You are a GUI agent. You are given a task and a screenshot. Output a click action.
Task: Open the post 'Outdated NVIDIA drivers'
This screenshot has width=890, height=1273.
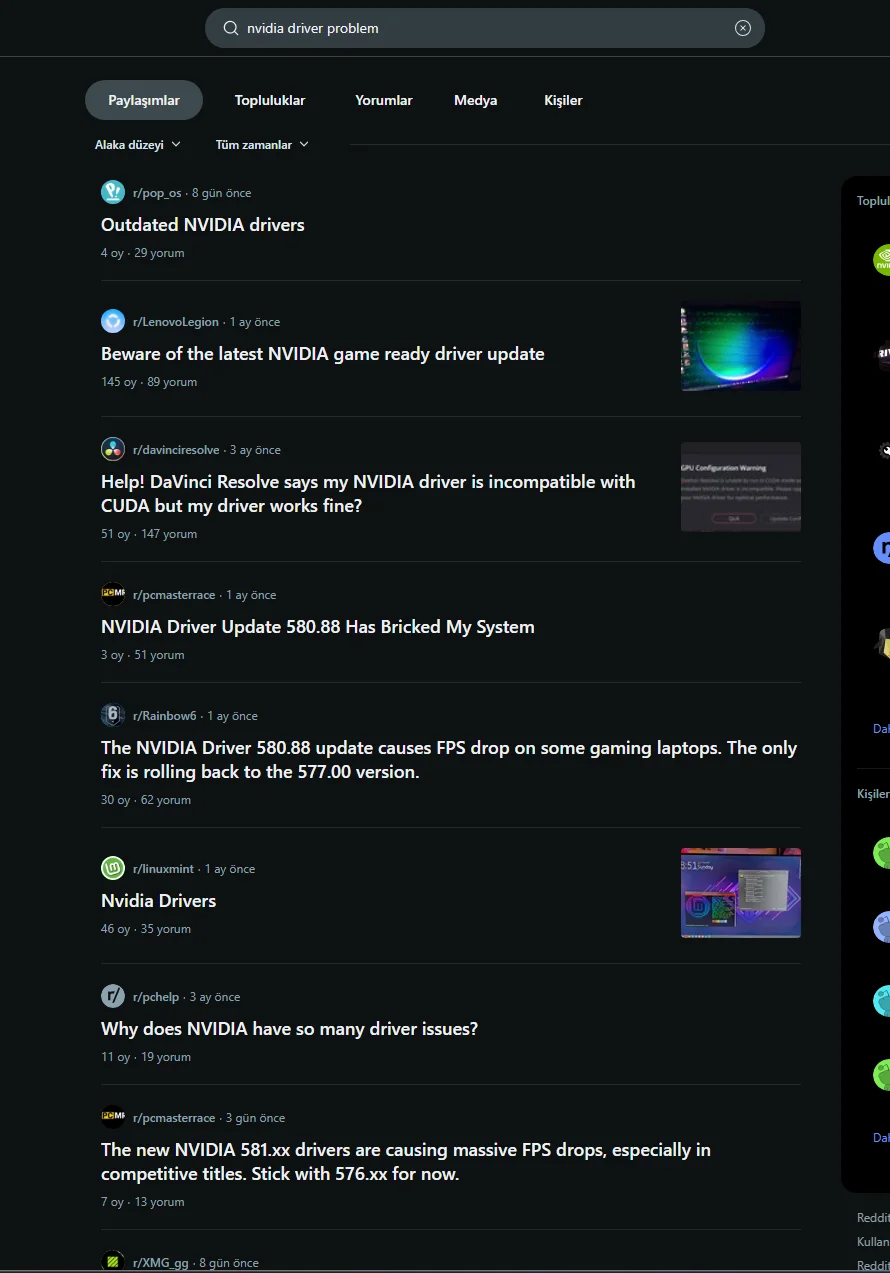click(x=203, y=225)
